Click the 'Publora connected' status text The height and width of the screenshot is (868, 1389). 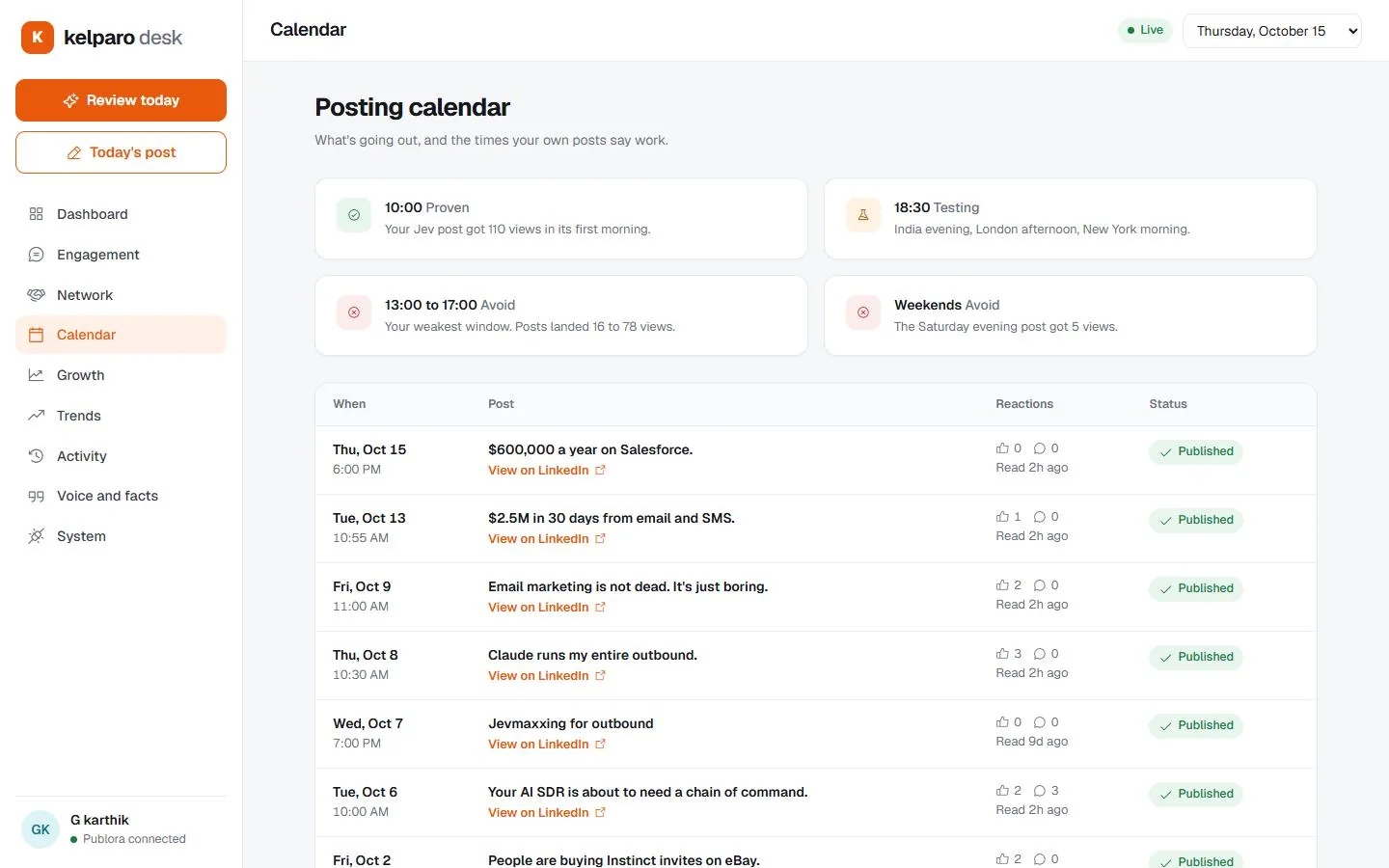[x=134, y=839]
